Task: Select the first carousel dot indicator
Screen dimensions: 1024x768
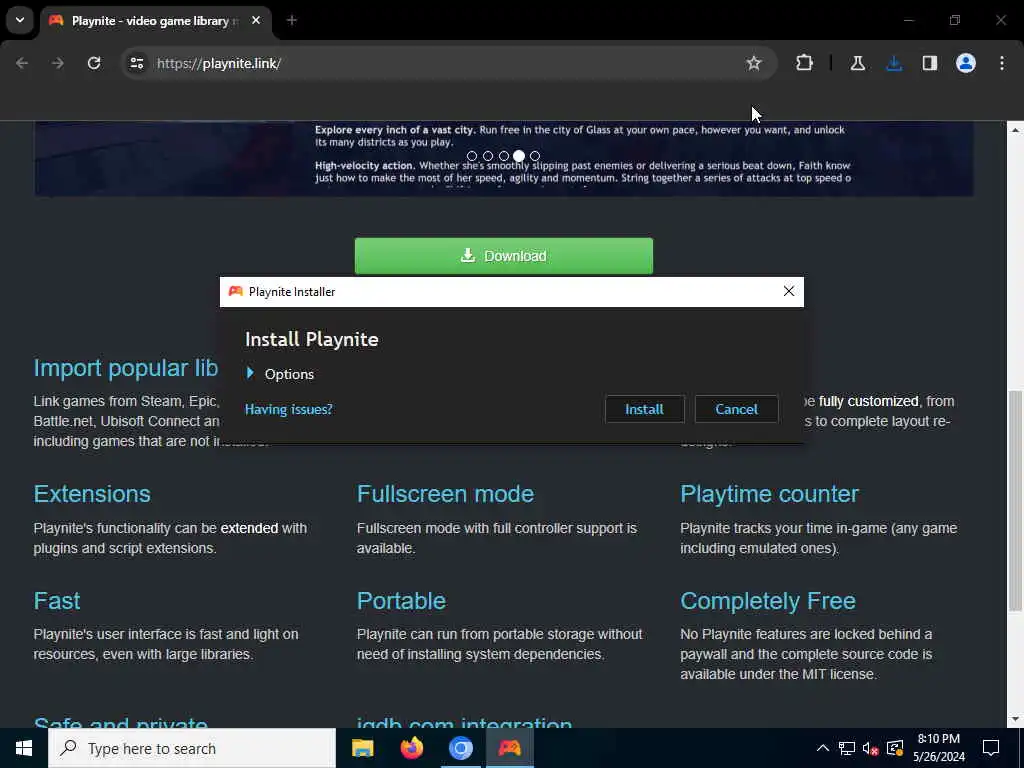Action: tap(472, 156)
